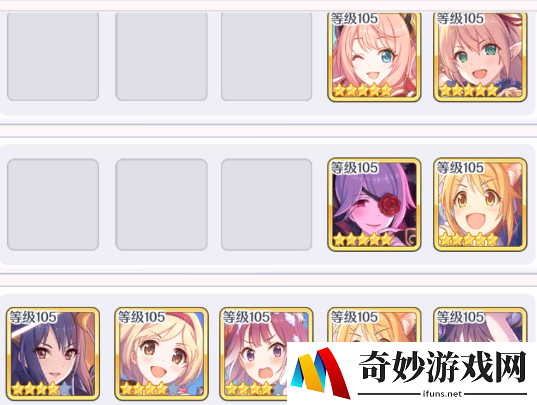Click the colorful M watermark logo

[x=320, y=372]
